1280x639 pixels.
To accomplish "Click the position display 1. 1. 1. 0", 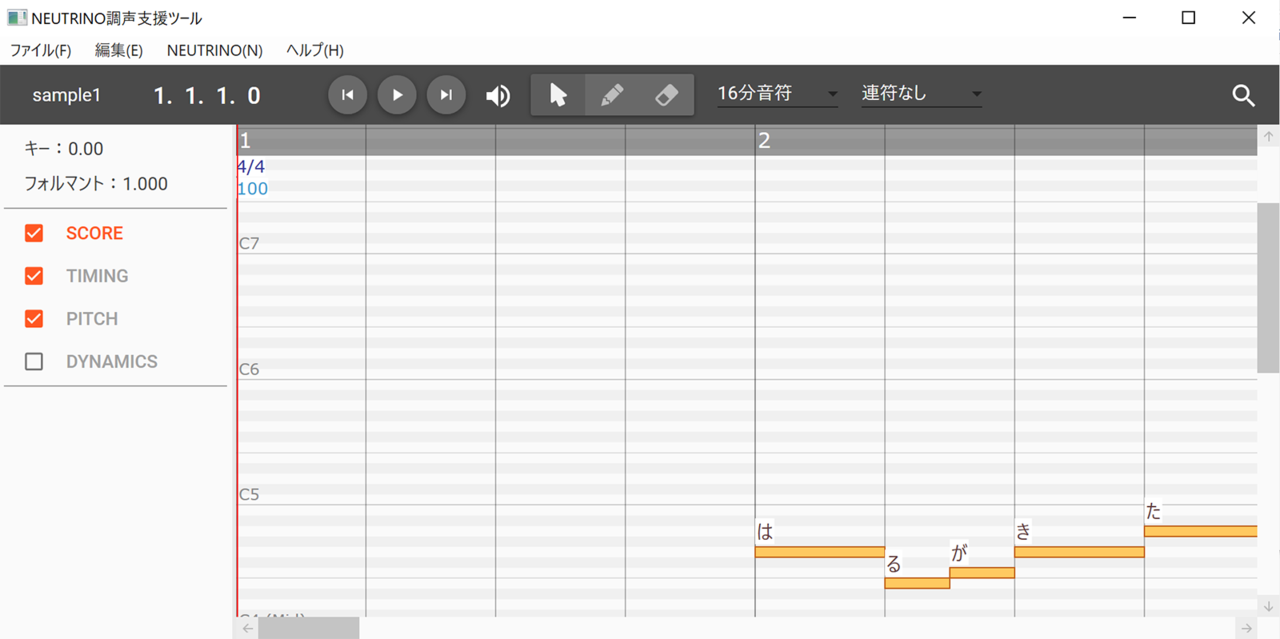I will [x=207, y=95].
